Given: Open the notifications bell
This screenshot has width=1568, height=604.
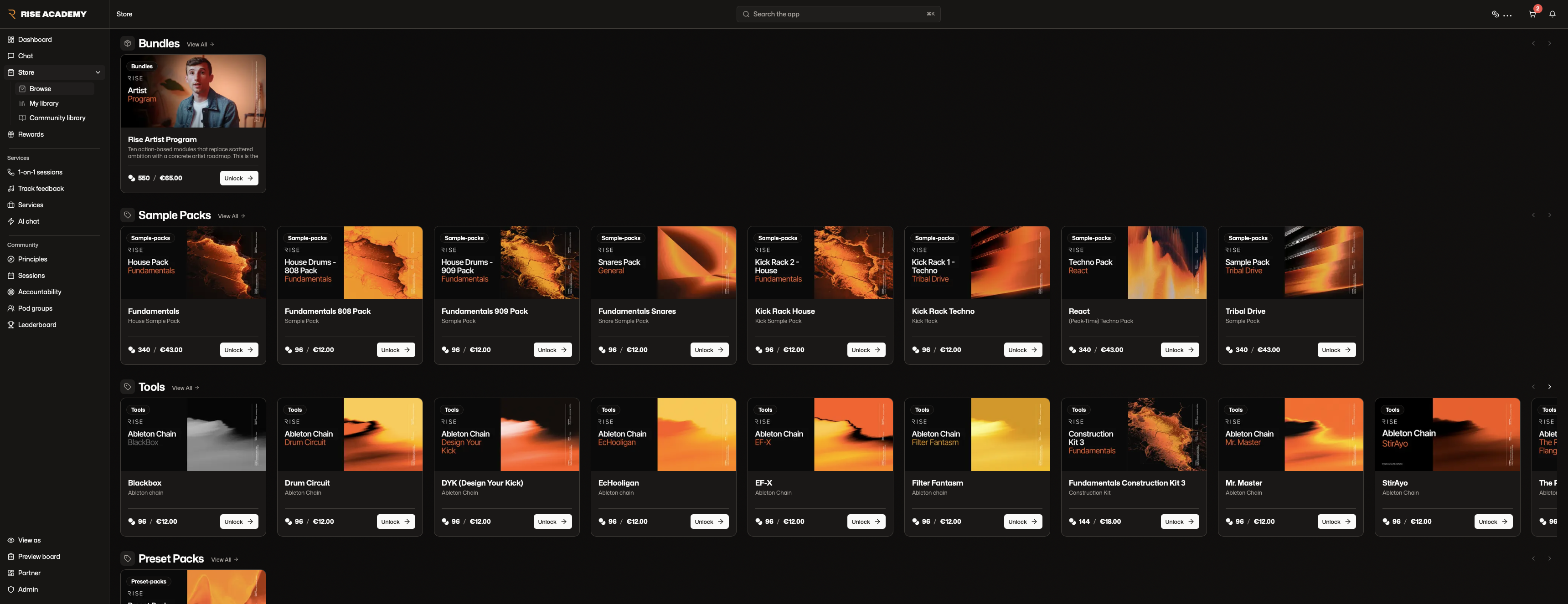Looking at the screenshot, I should [1552, 14].
